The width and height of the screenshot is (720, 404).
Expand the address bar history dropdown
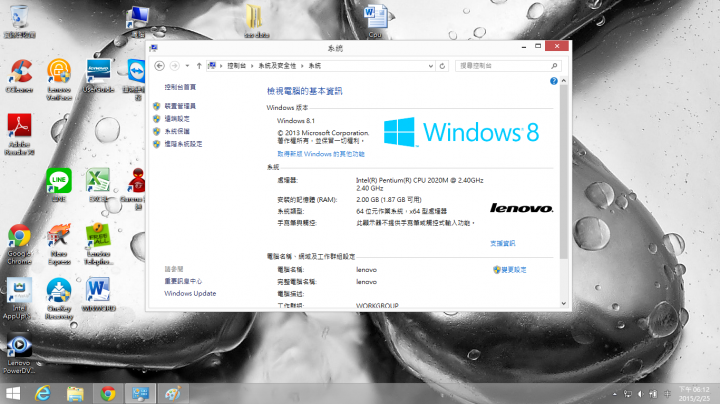tap(431, 66)
